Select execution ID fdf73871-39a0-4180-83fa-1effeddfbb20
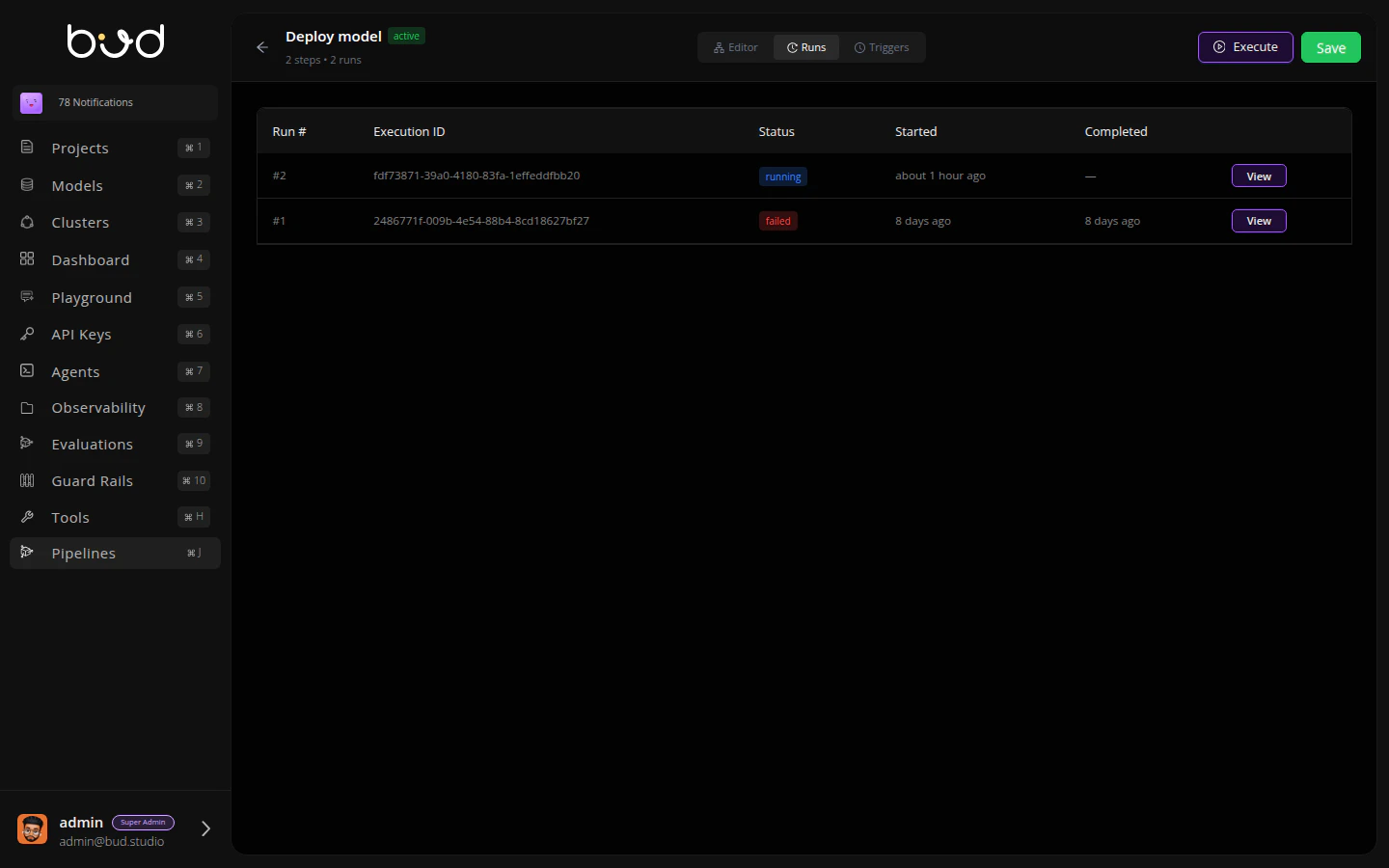This screenshot has height=868, width=1389. tap(477, 176)
